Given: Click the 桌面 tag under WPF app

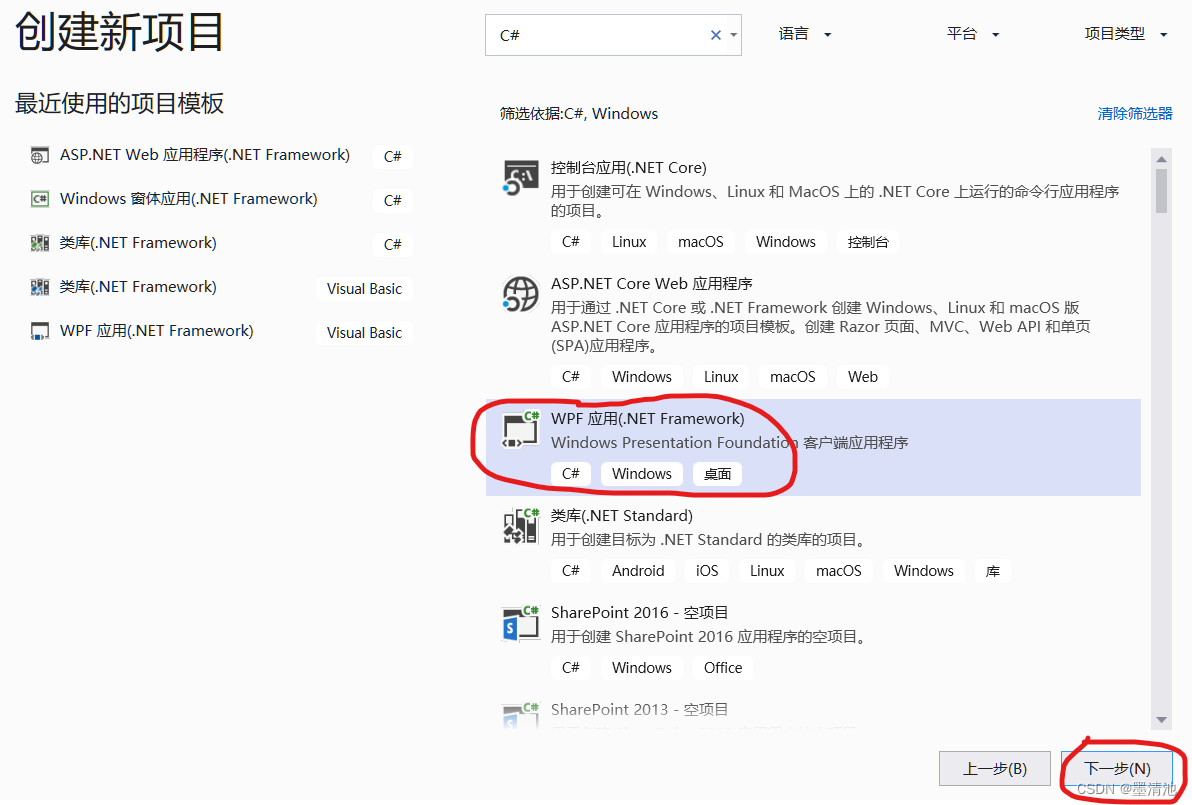Looking at the screenshot, I should click(x=717, y=474).
